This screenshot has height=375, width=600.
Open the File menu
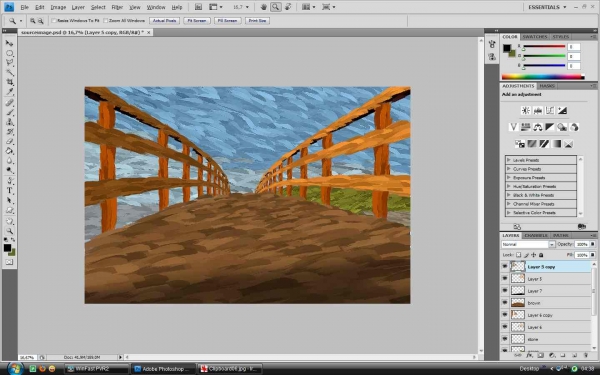(24, 7)
